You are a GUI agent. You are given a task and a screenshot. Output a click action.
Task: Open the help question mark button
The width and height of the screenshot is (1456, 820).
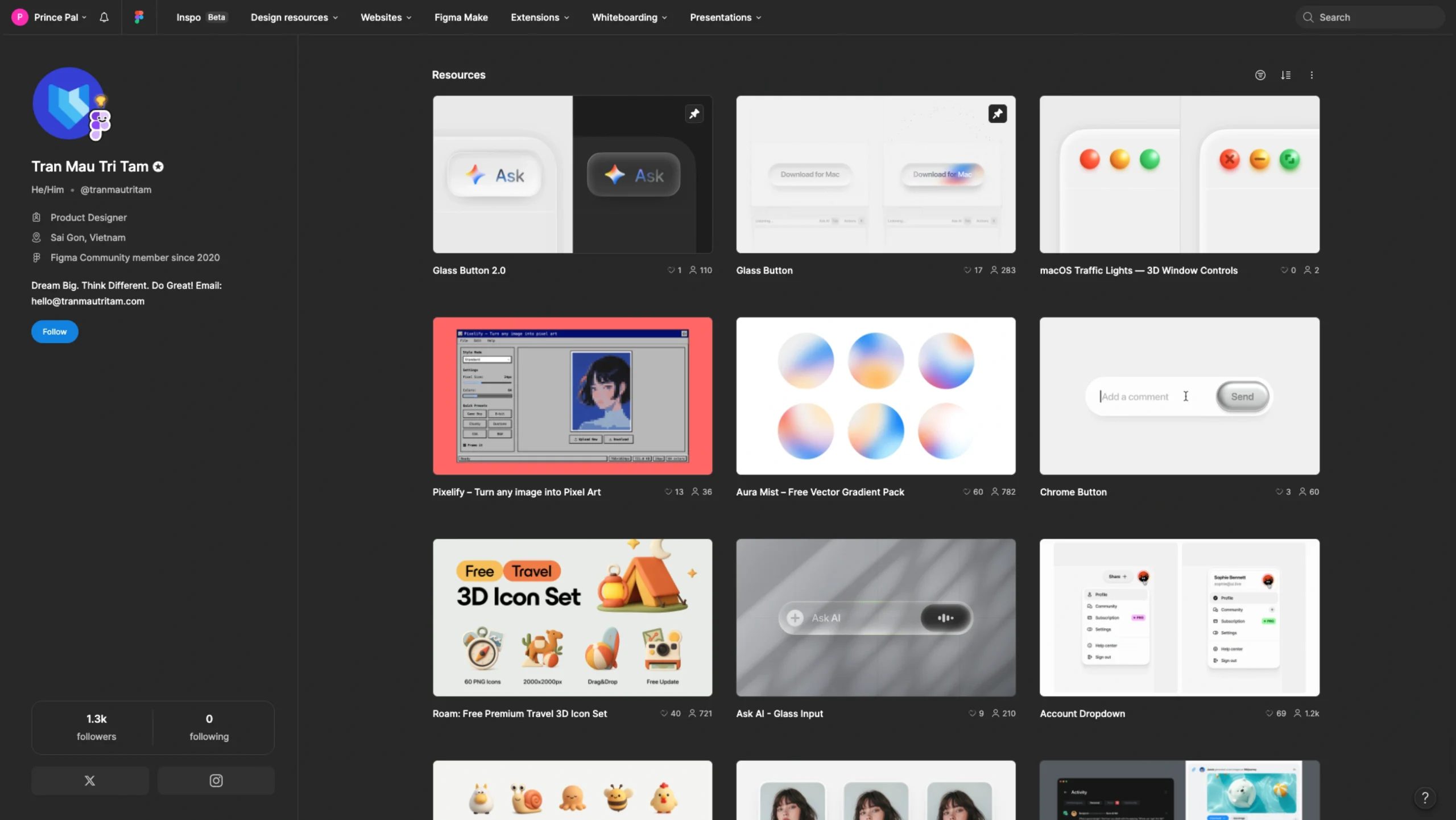(1425, 797)
